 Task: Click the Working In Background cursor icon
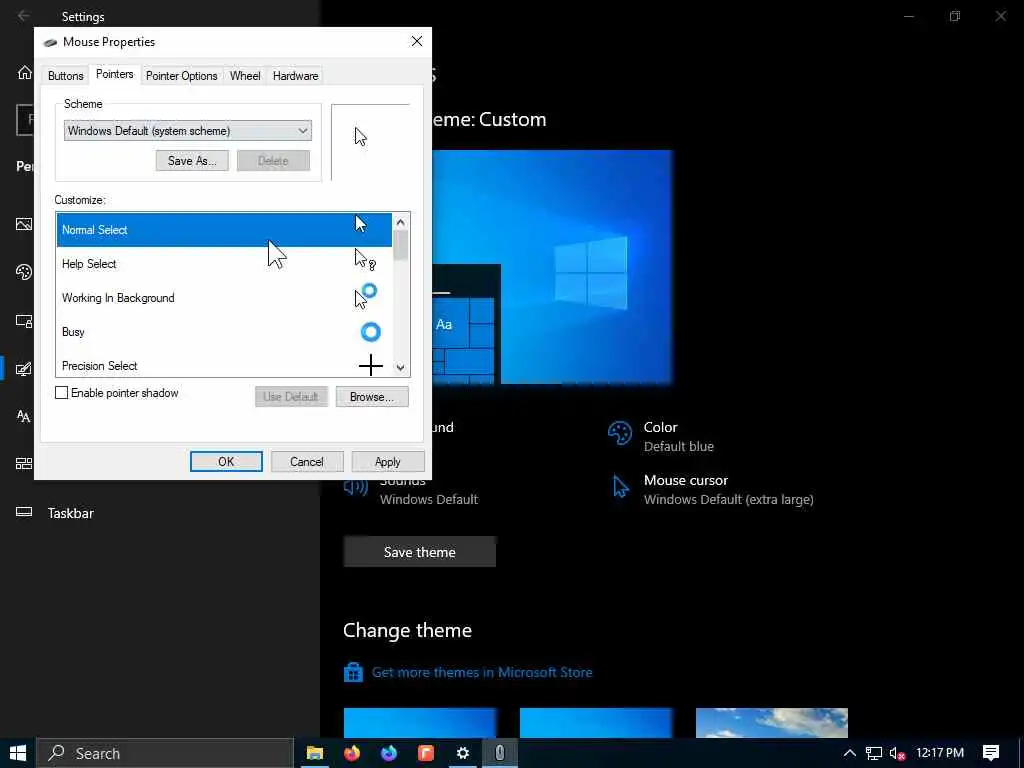coord(366,296)
